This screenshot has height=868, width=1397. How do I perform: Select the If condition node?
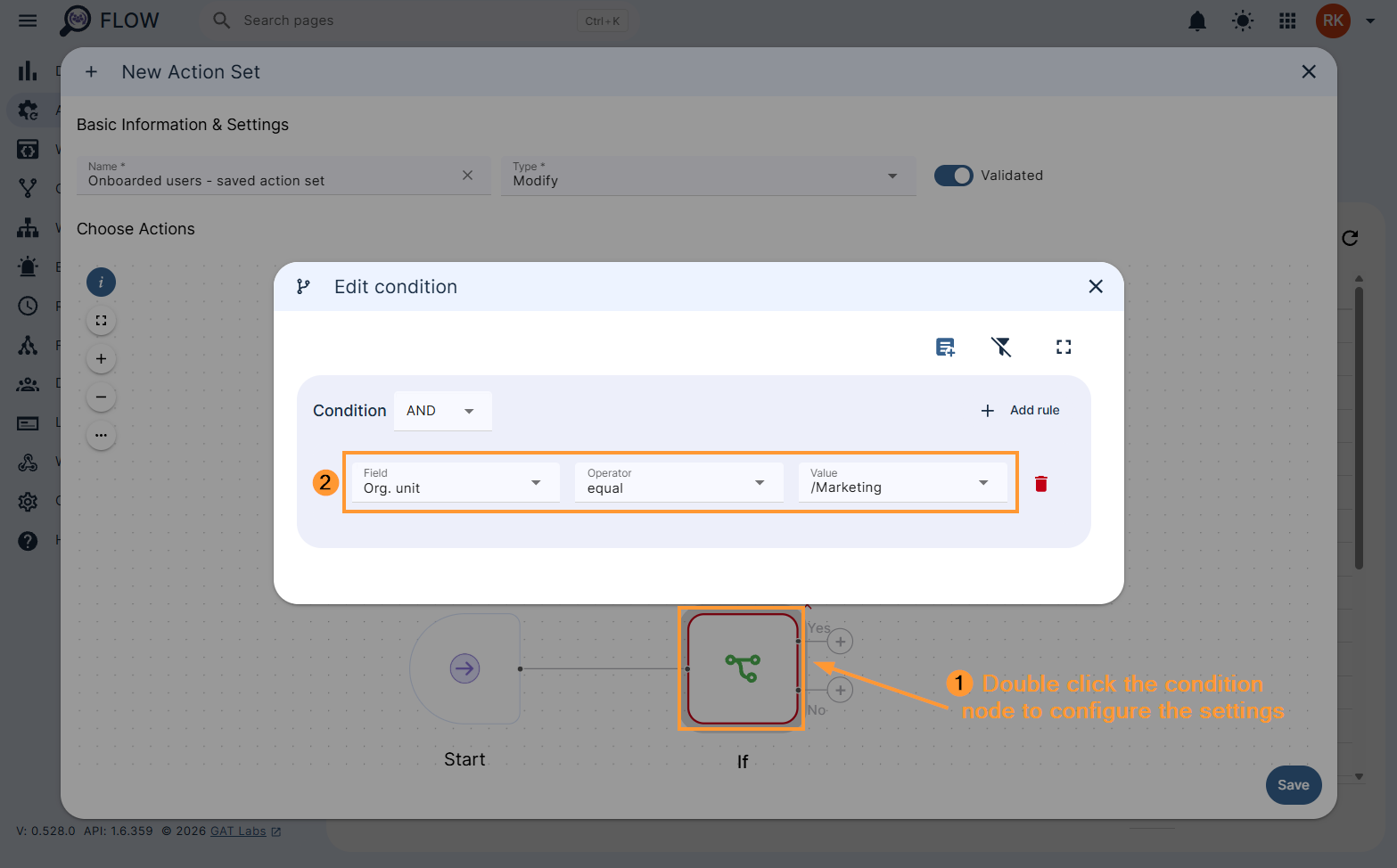743,668
